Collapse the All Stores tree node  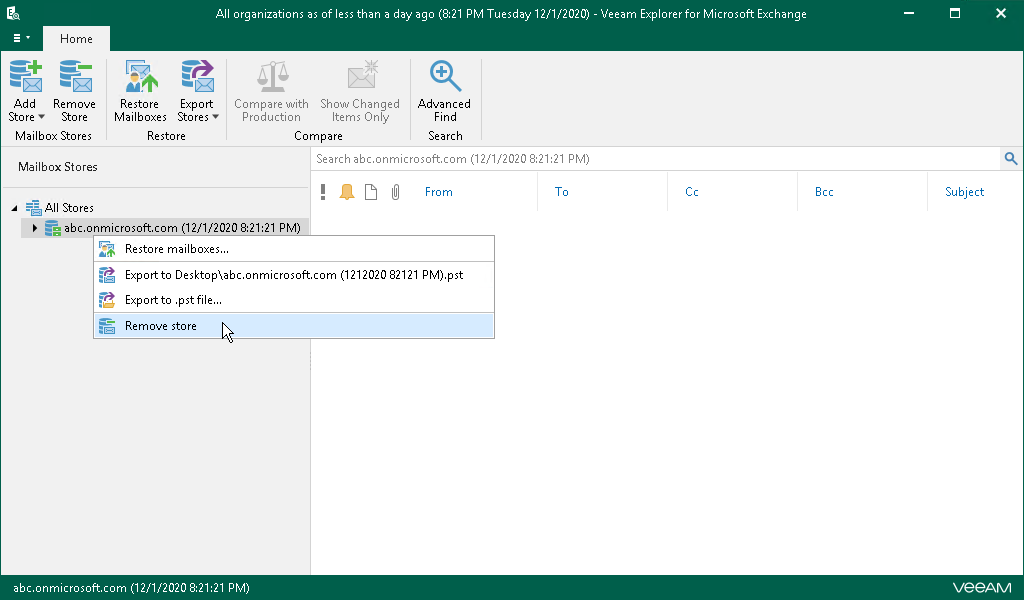[14, 208]
